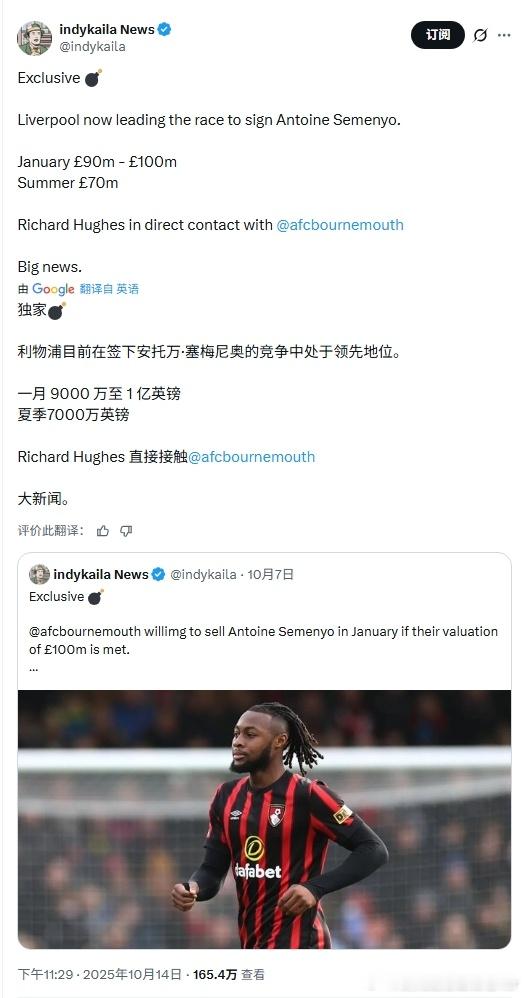Rate the translation with thumbs up
Viewport: 525px width, 998px height.
click(x=103, y=531)
